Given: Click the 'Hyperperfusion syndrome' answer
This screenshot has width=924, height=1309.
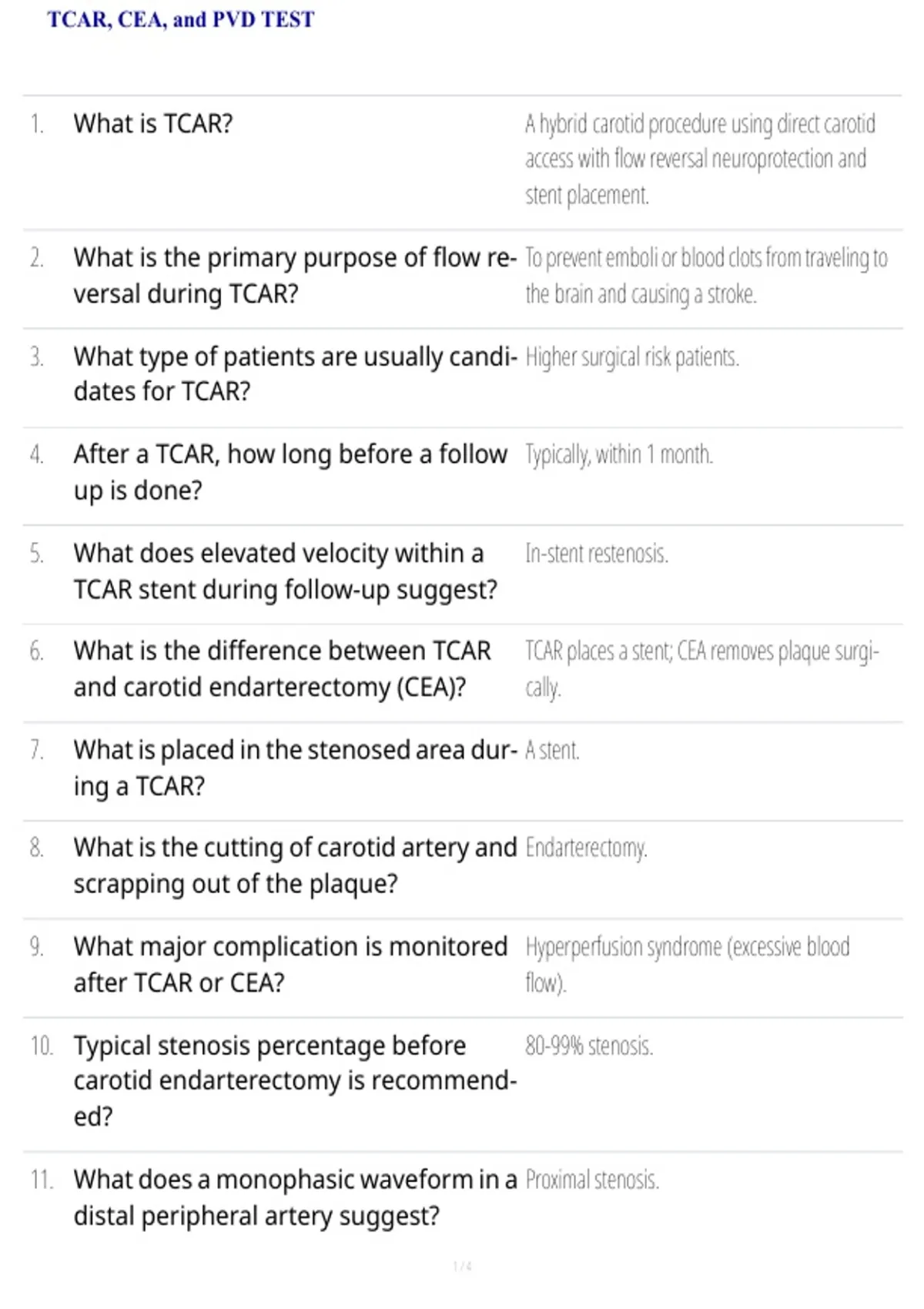Looking at the screenshot, I should pos(688,964).
